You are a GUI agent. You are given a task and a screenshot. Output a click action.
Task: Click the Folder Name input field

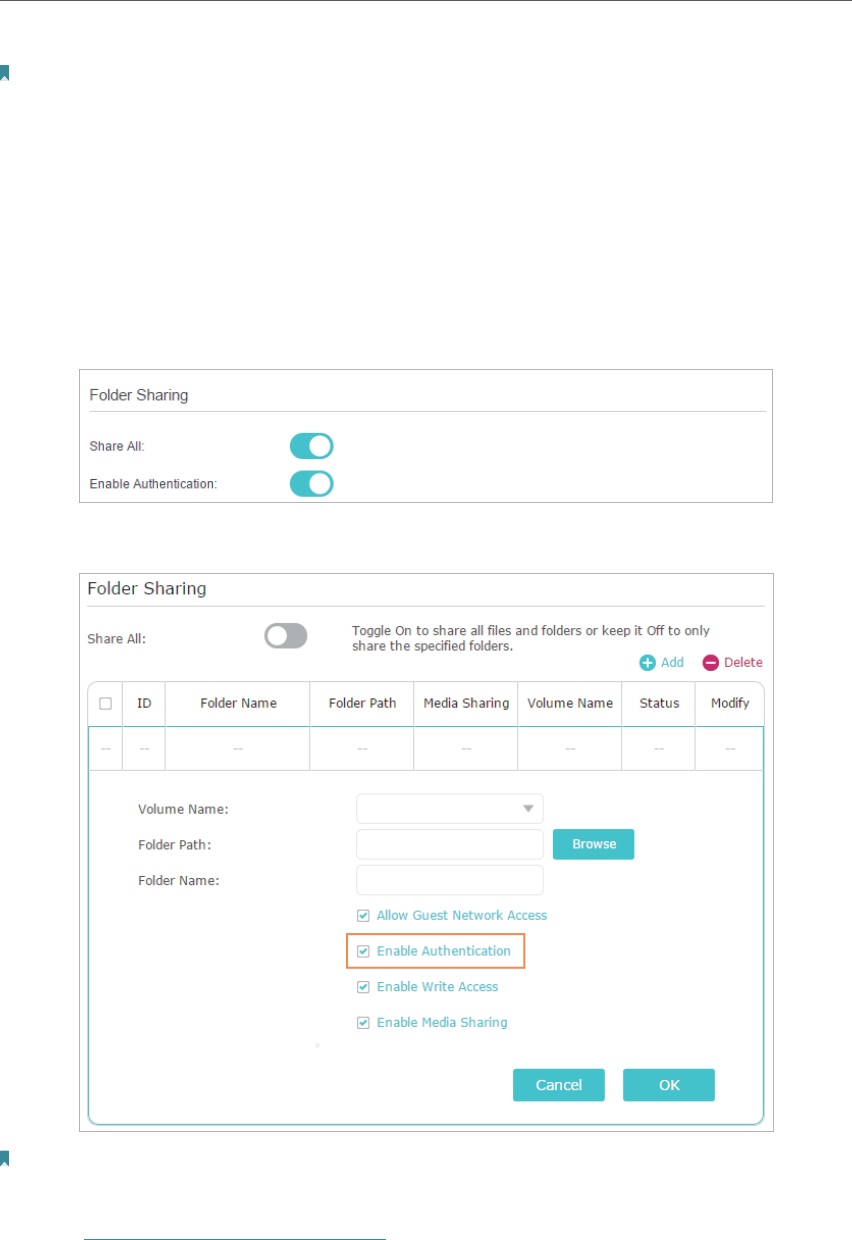pyautogui.click(x=450, y=880)
